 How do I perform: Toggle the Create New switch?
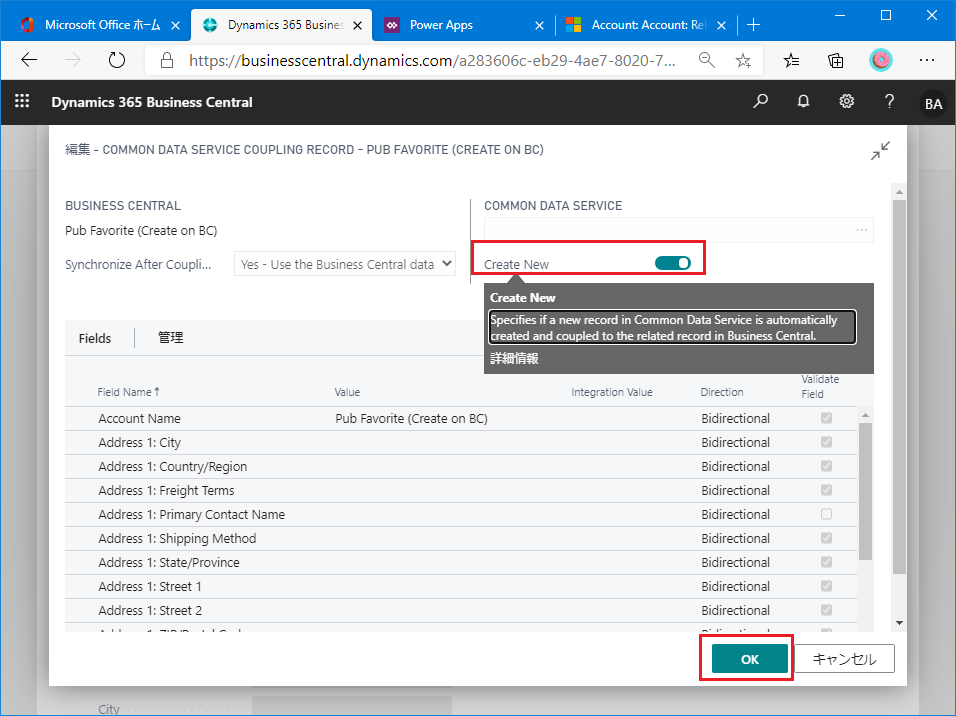[x=672, y=263]
